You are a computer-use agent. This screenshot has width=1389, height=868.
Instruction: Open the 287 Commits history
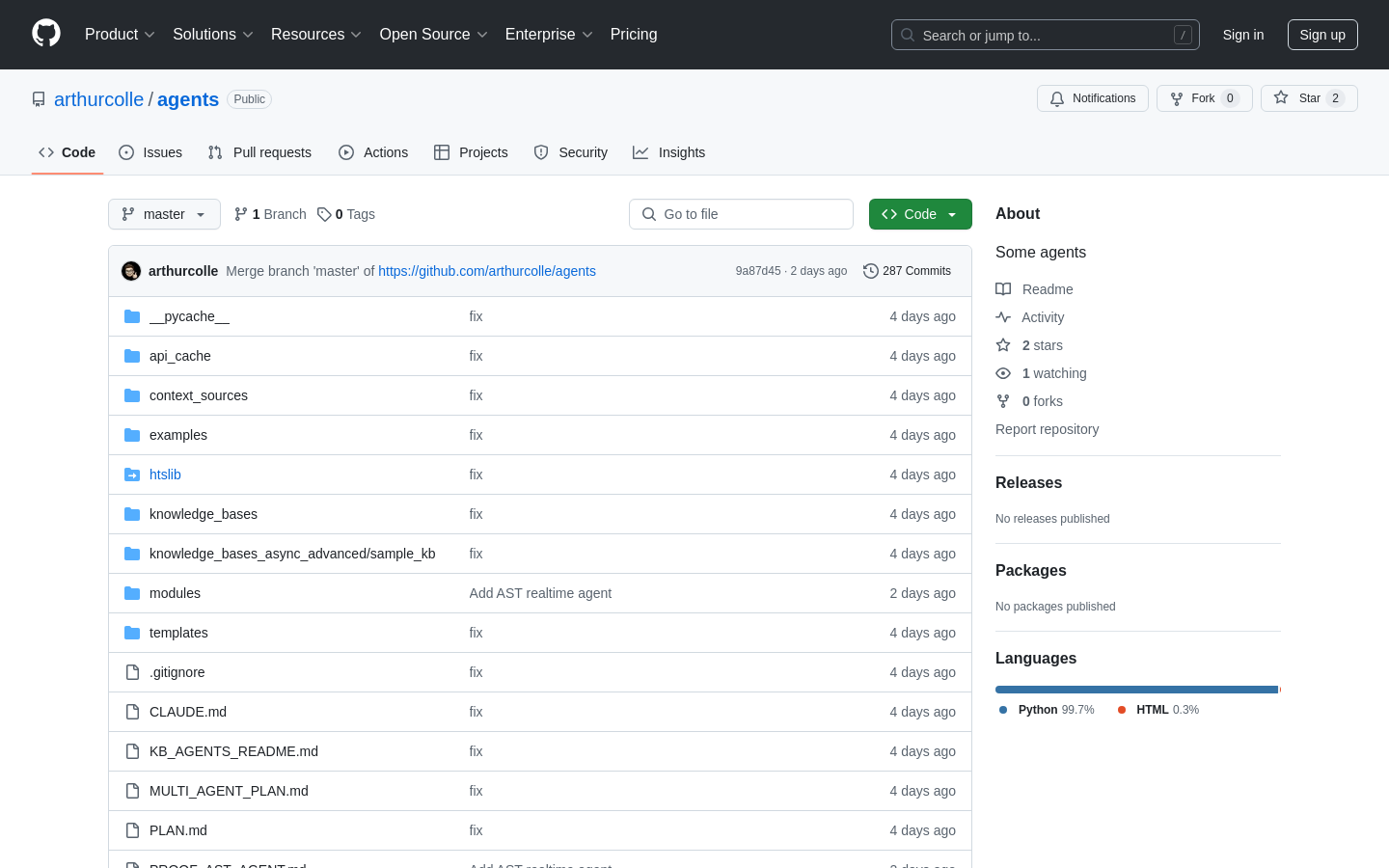point(907,271)
